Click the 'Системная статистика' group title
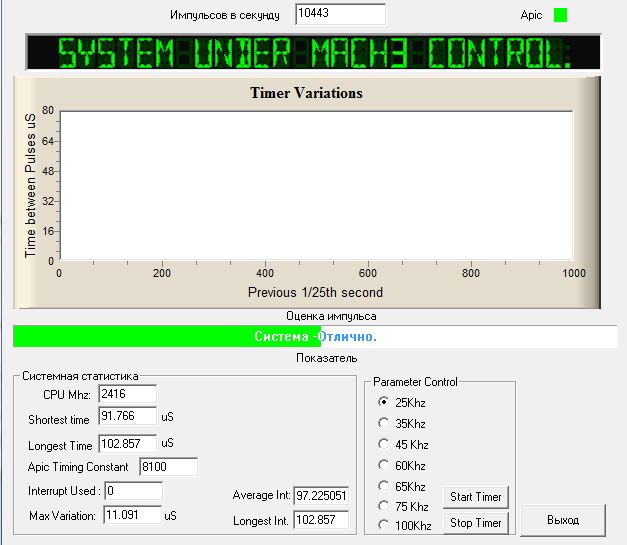The image size is (627, 545). click(80, 376)
